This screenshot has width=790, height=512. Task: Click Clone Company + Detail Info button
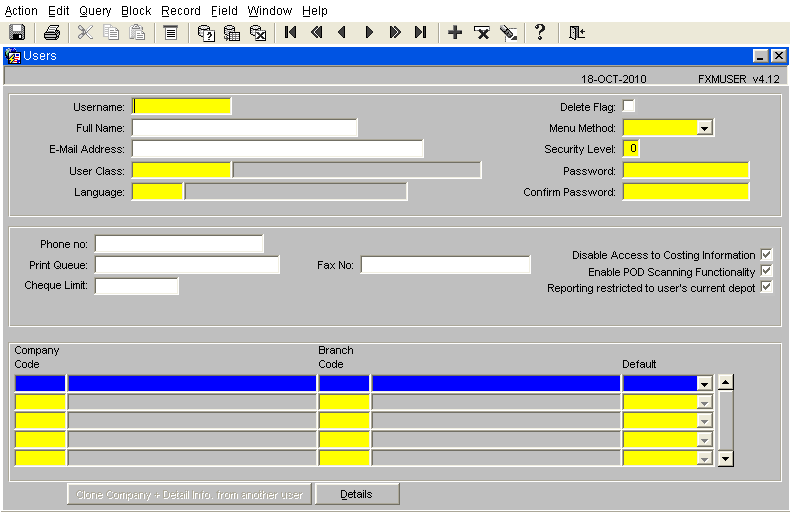(189, 494)
